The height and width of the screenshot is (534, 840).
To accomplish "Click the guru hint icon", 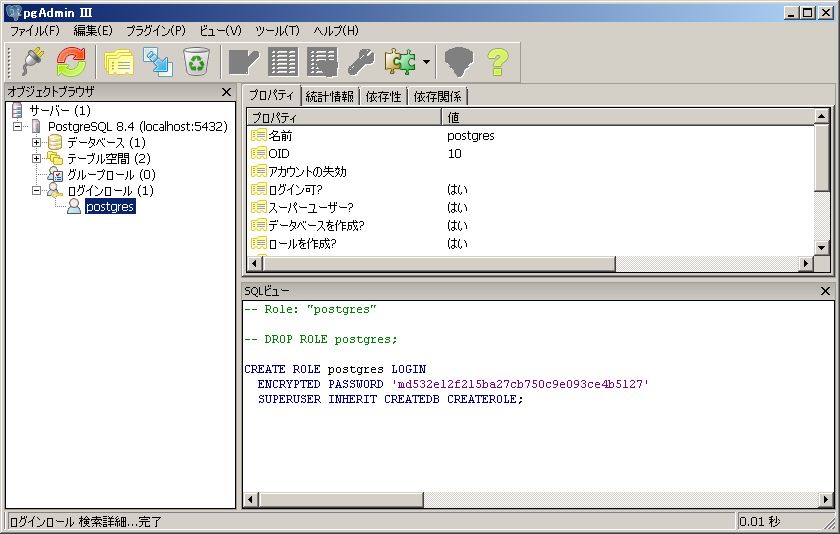I will pos(459,62).
